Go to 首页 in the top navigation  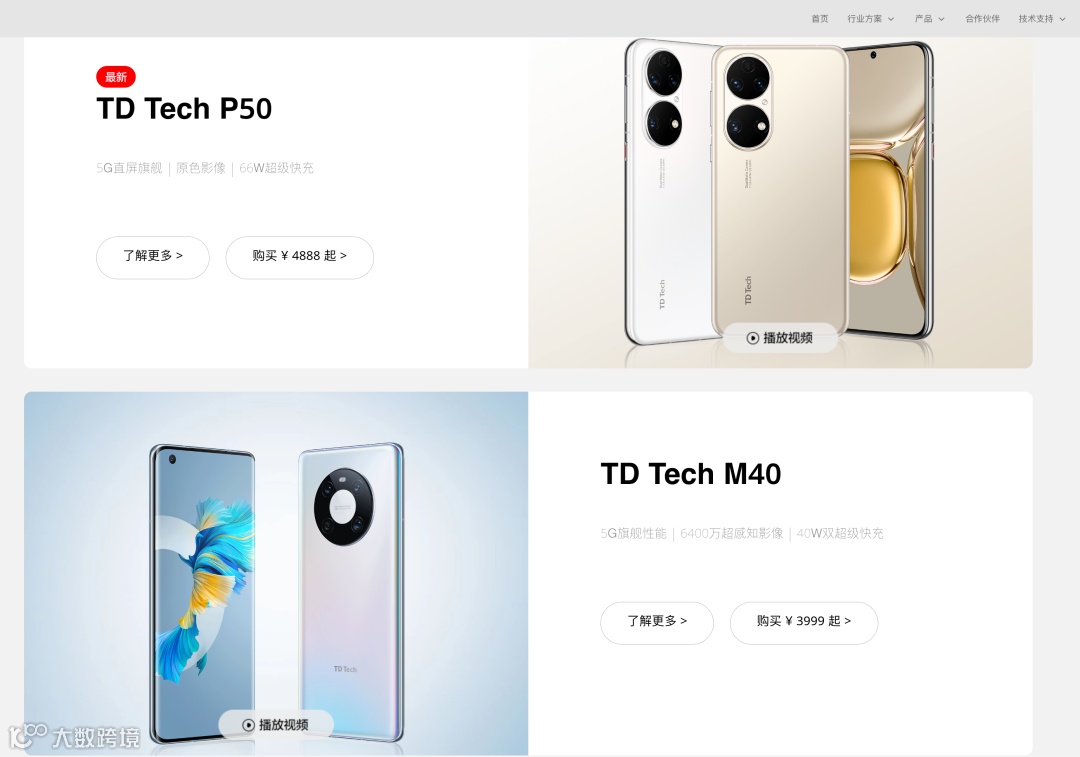click(x=820, y=19)
